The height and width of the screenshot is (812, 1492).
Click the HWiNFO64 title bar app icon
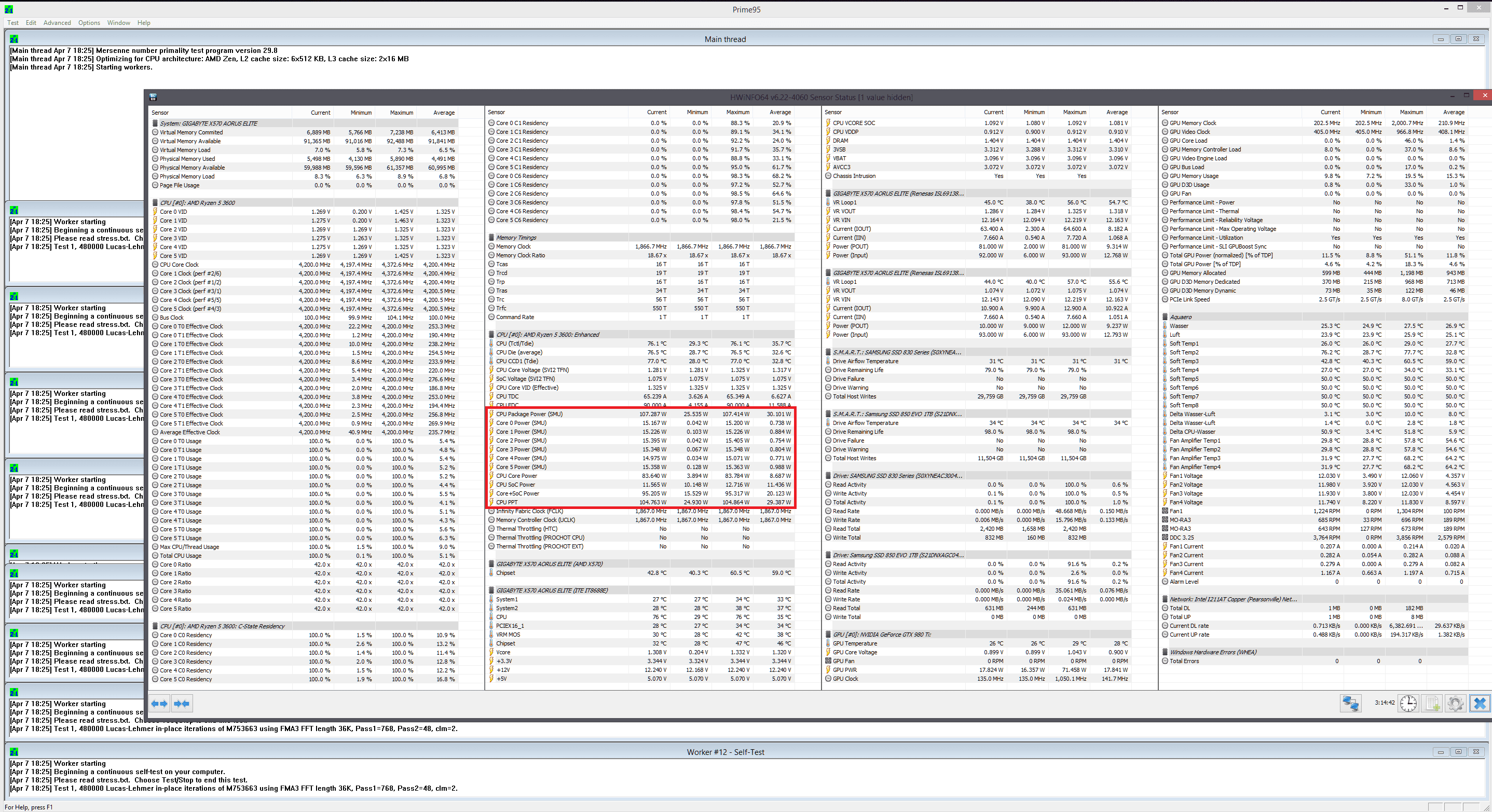click(153, 98)
